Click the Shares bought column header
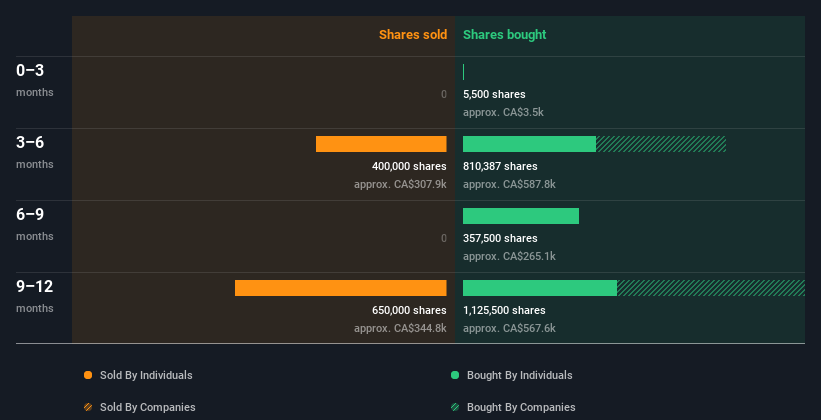This screenshot has width=821, height=420. tap(504, 35)
